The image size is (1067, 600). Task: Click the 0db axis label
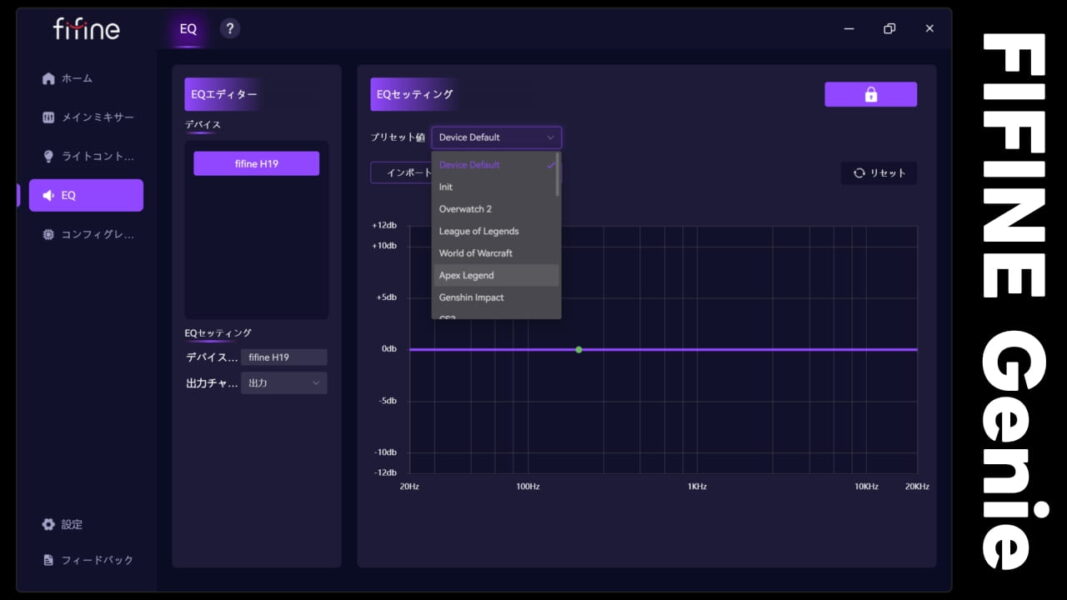[x=389, y=350]
